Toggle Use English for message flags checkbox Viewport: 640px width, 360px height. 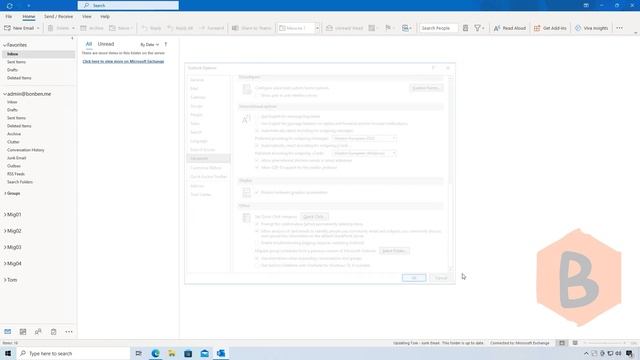pyautogui.click(x=257, y=116)
